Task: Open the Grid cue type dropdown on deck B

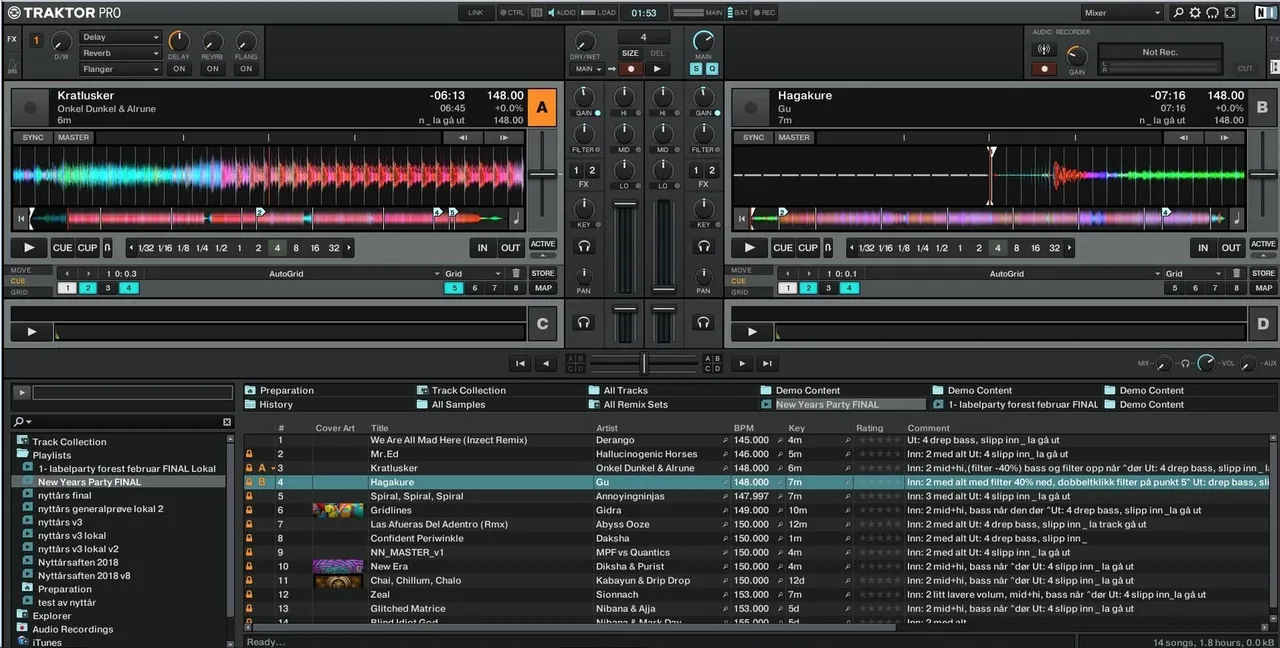Action: (1194, 273)
